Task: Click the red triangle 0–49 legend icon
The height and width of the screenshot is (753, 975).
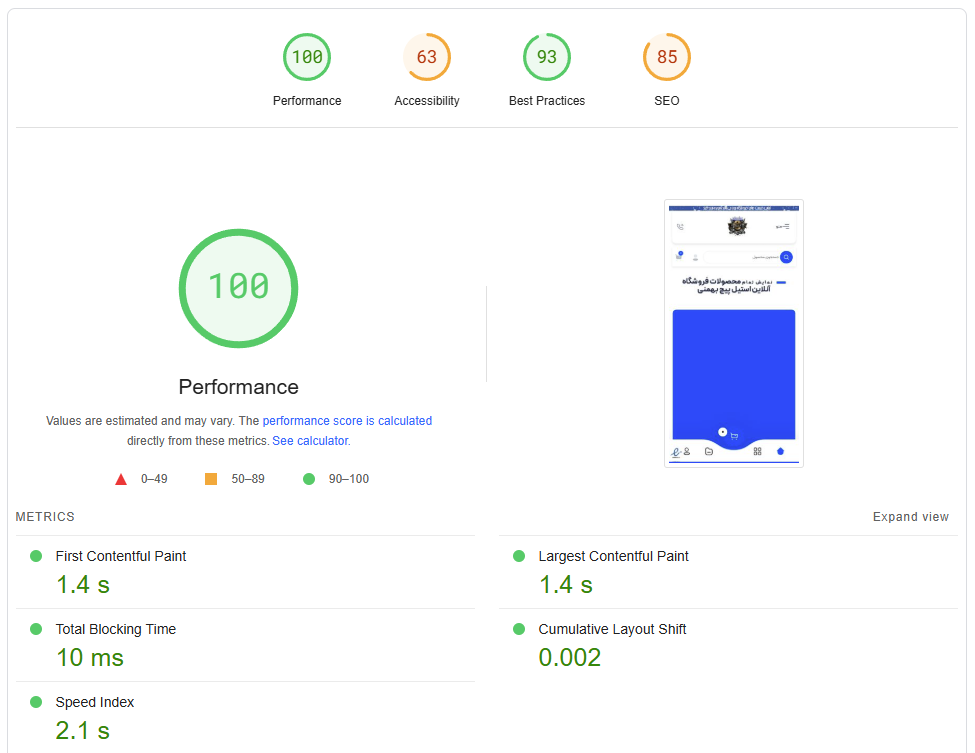Action: pyautogui.click(x=121, y=479)
